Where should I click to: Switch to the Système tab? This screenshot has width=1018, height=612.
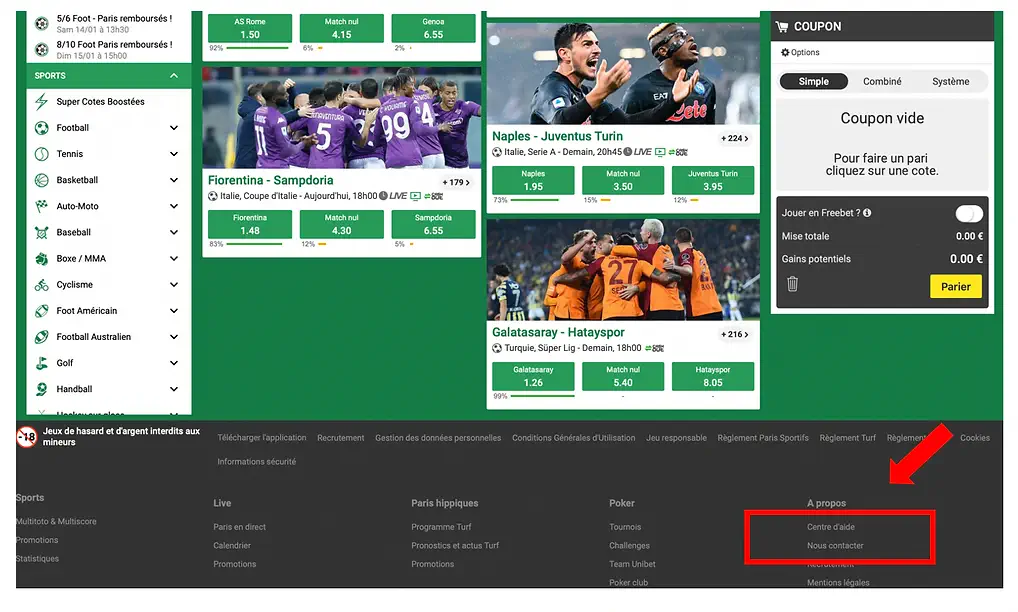pyautogui.click(x=950, y=80)
